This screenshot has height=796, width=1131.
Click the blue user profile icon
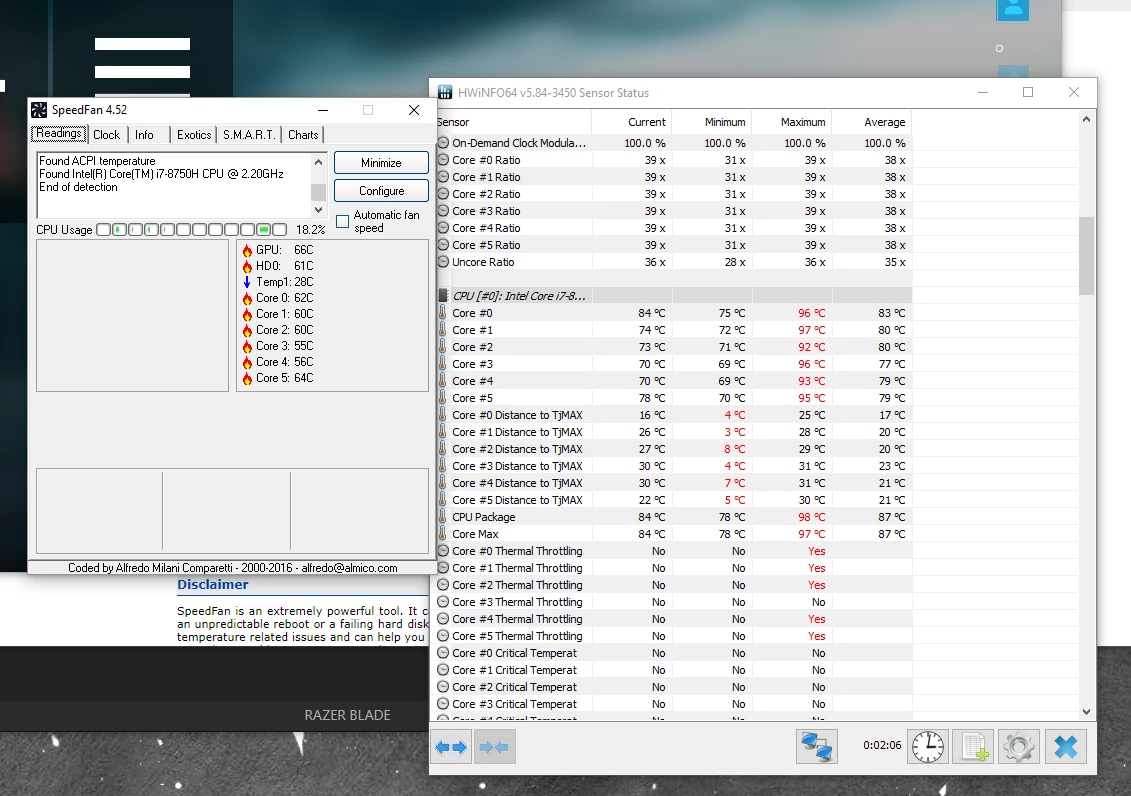click(x=1013, y=9)
